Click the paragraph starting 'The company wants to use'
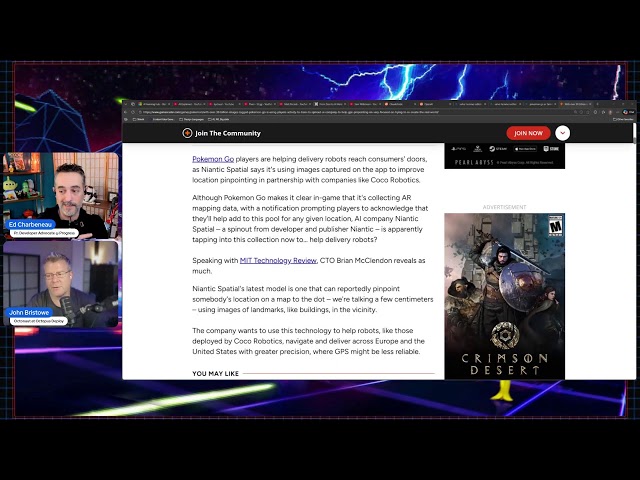The height and width of the screenshot is (480, 640). [309, 341]
